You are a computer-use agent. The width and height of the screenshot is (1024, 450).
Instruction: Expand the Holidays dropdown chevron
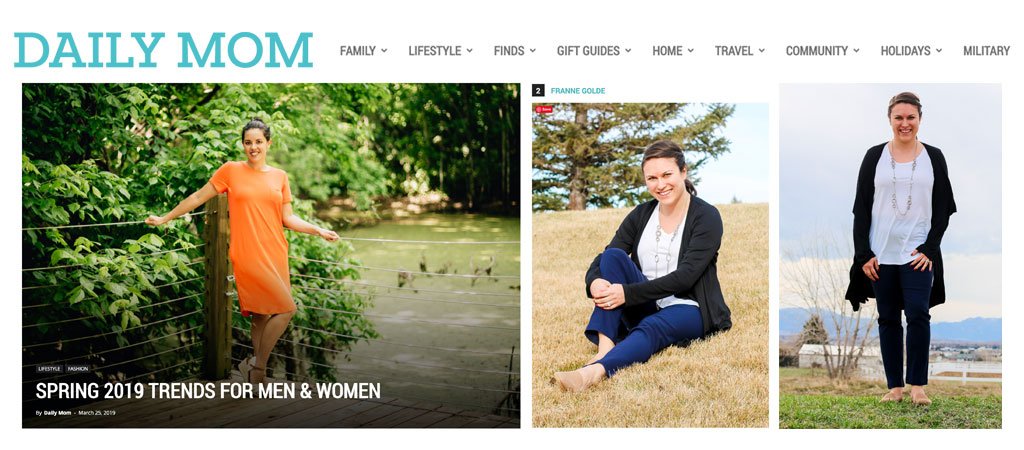tap(938, 50)
